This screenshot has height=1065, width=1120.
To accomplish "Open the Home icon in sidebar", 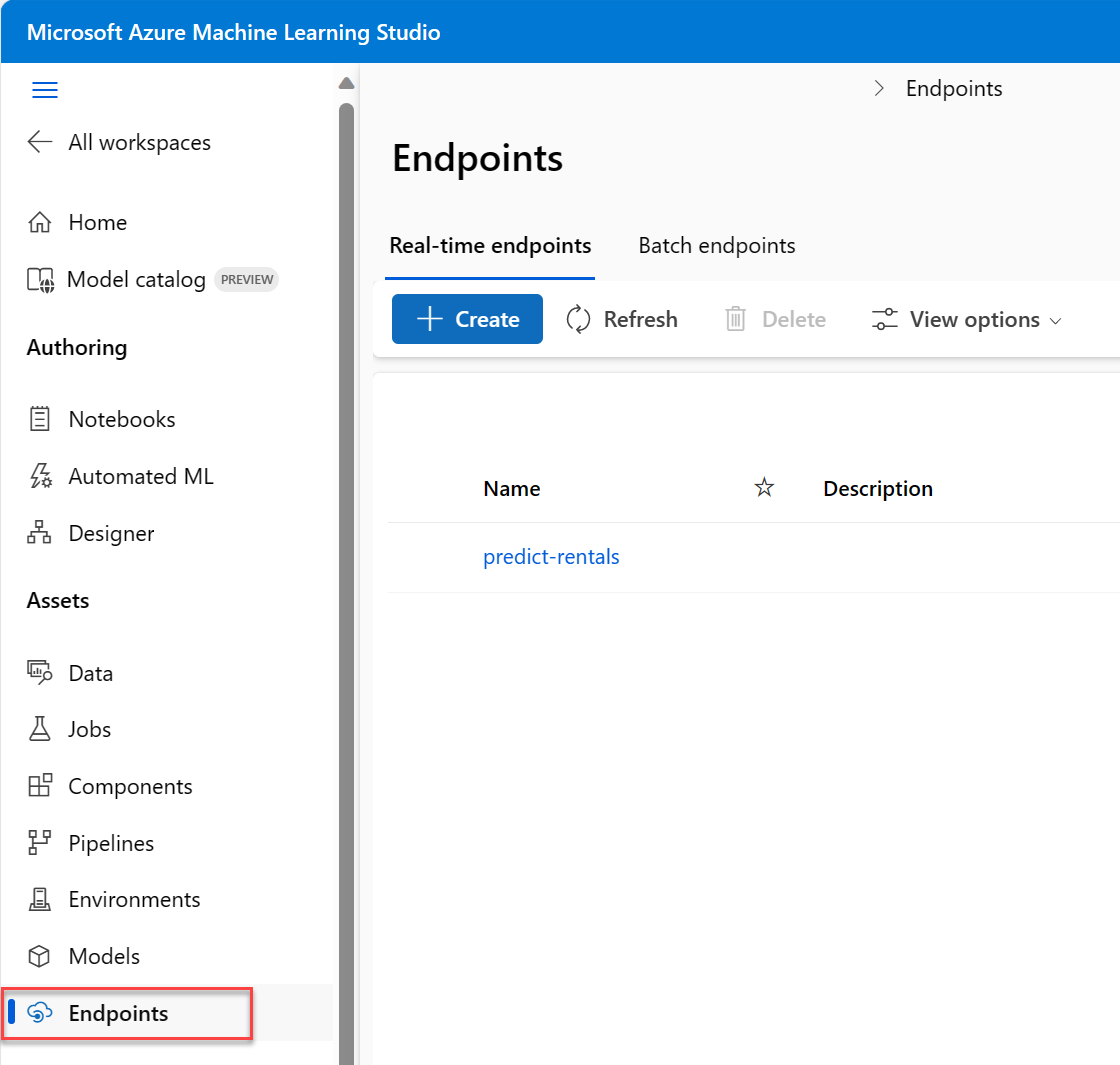I will 40,222.
